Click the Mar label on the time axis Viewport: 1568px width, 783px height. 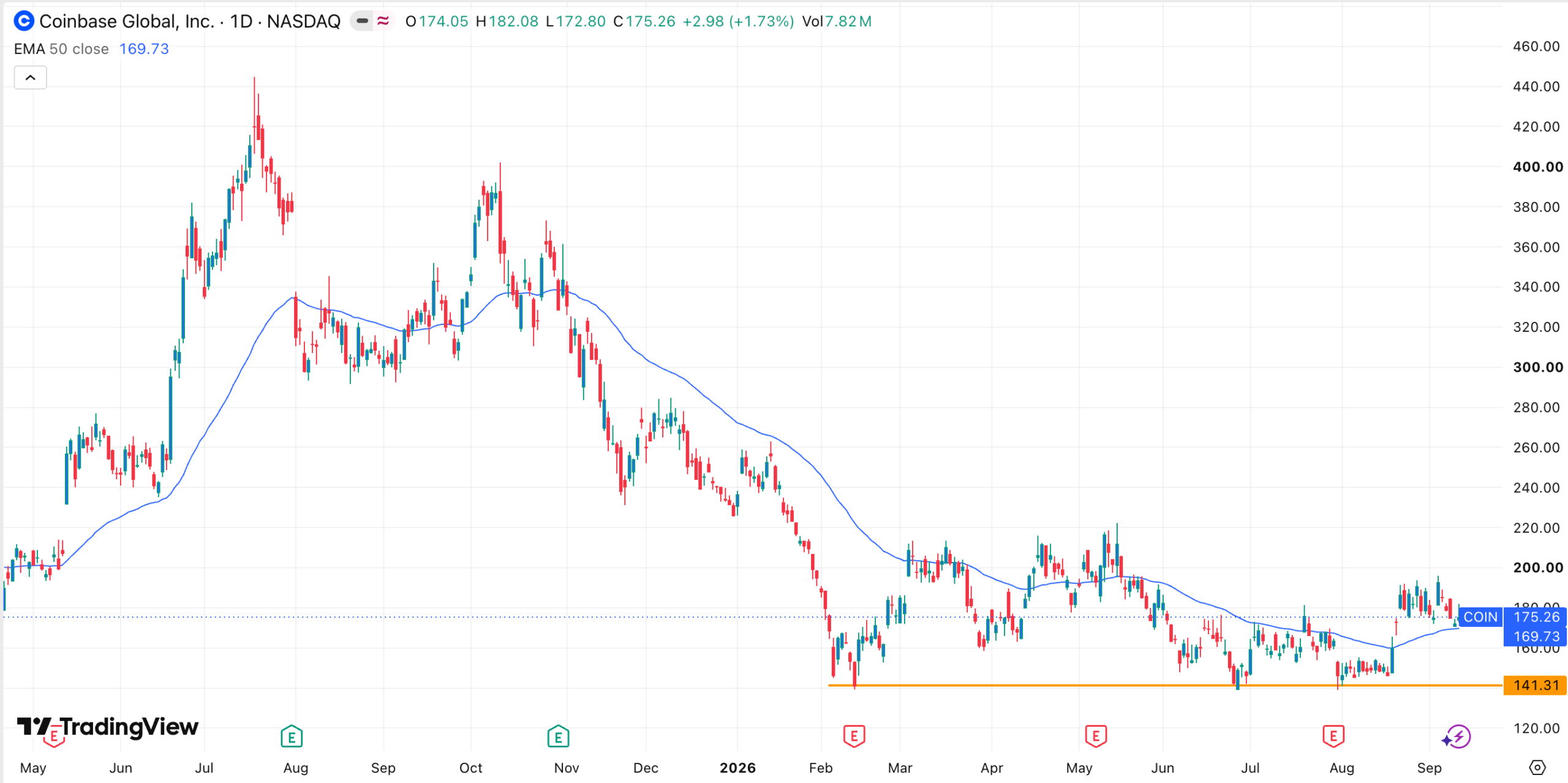pos(900,768)
